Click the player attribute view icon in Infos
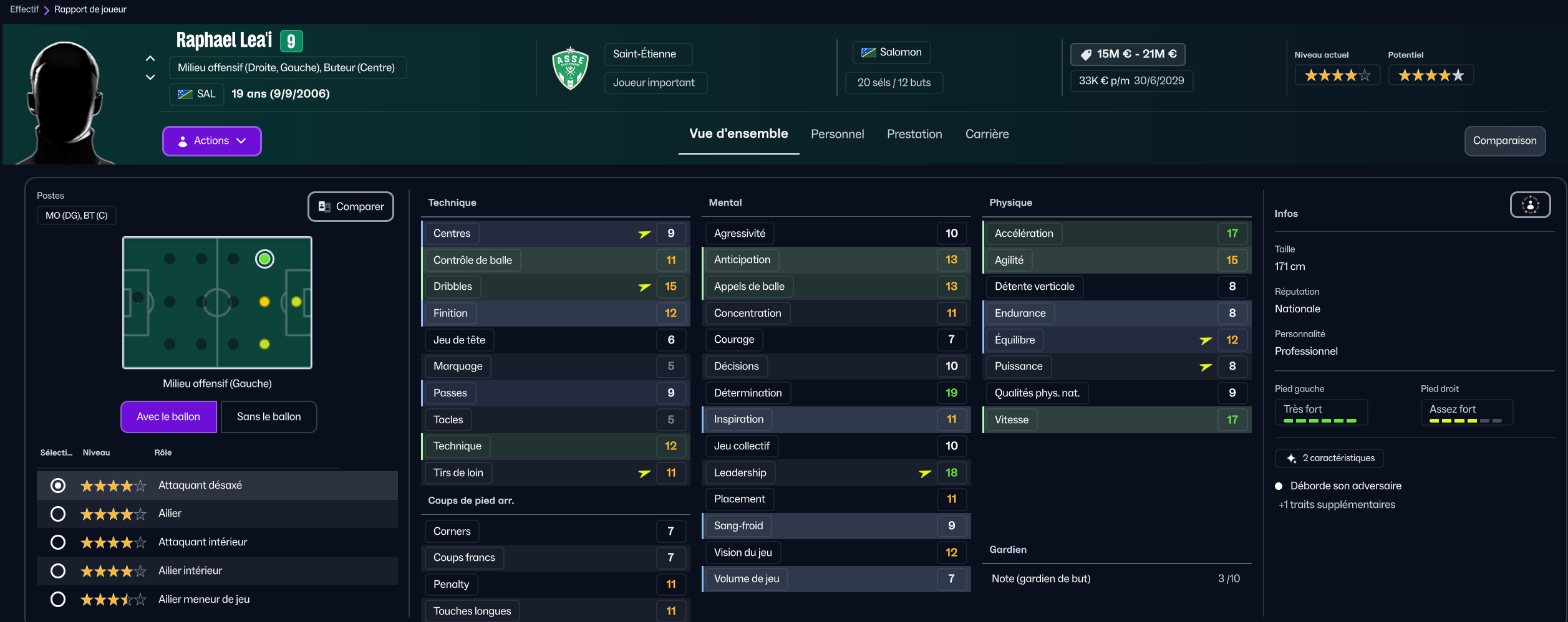Viewport: 1568px width, 622px height. click(1530, 205)
